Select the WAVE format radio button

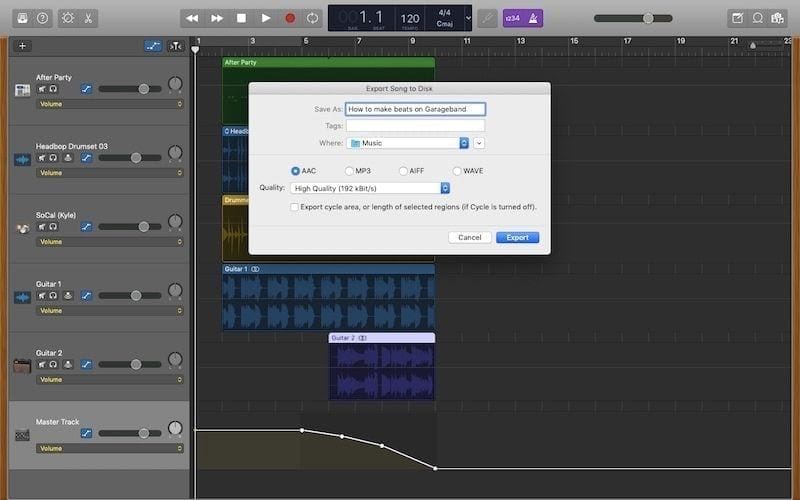[457, 171]
